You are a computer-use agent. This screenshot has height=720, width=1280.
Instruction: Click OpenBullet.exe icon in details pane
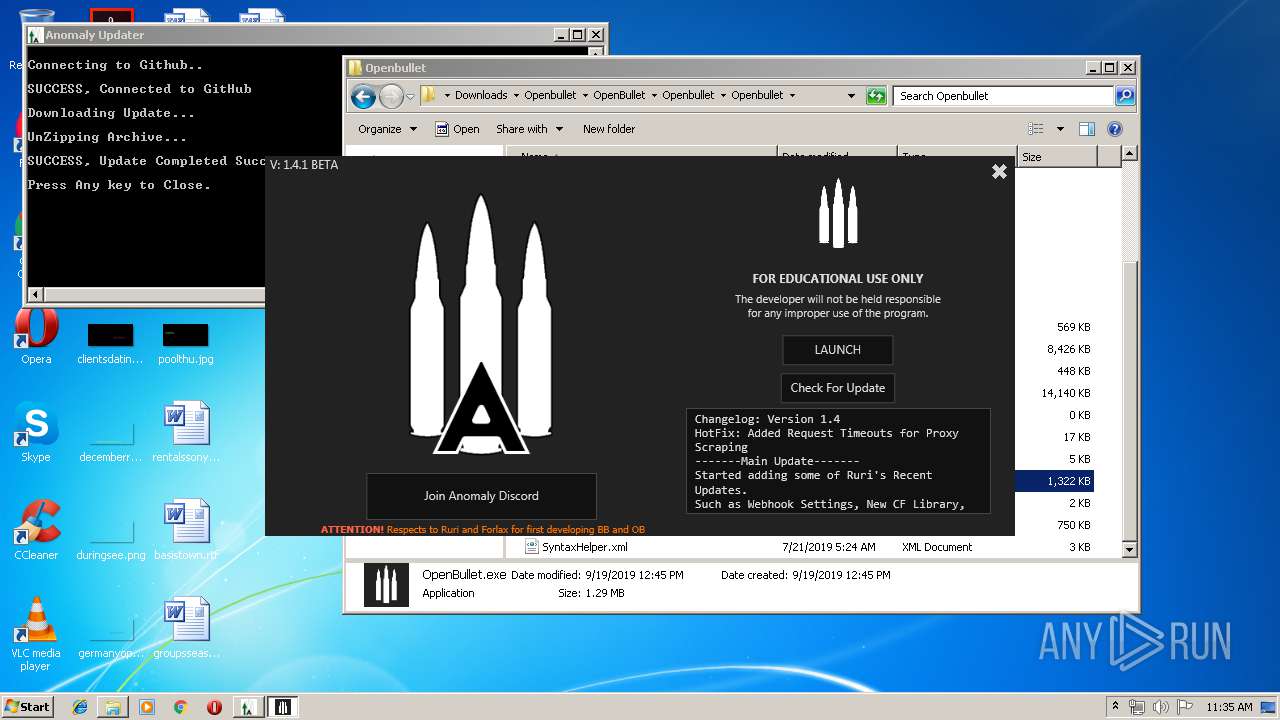click(386, 585)
